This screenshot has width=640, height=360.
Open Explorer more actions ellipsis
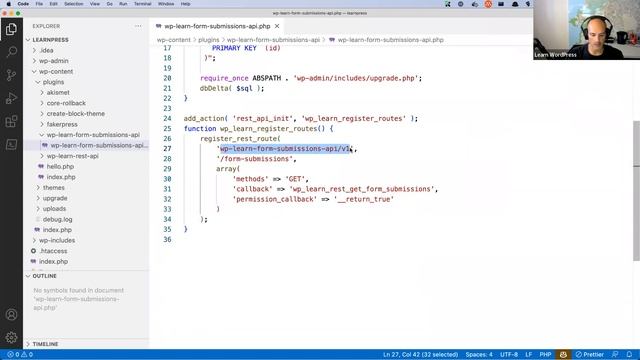(138, 26)
